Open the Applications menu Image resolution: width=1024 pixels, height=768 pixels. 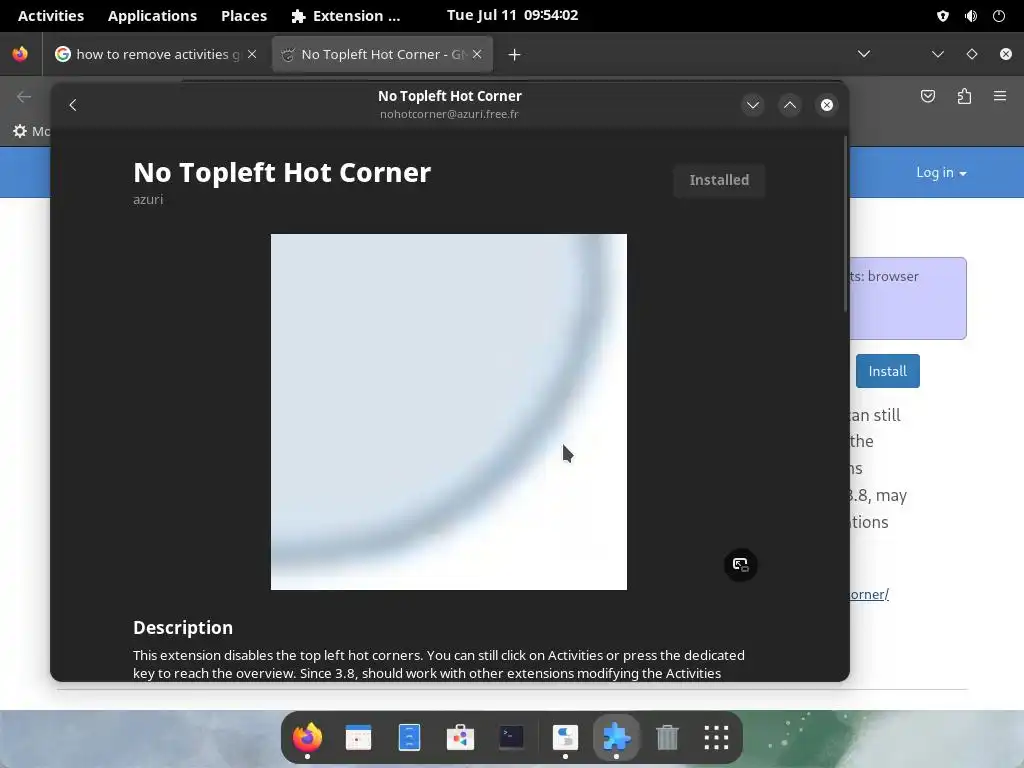pyautogui.click(x=152, y=16)
